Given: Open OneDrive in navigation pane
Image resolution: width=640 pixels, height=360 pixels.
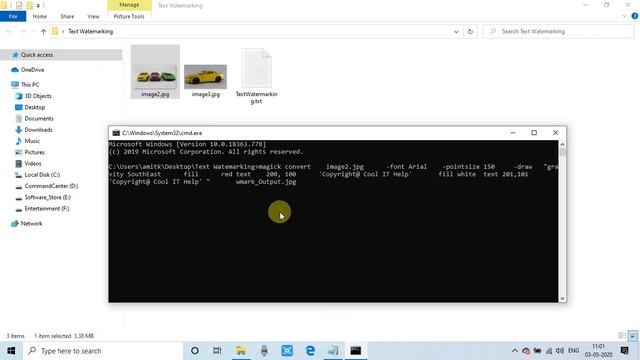Looking at the screenshot, I should (32, 70).
